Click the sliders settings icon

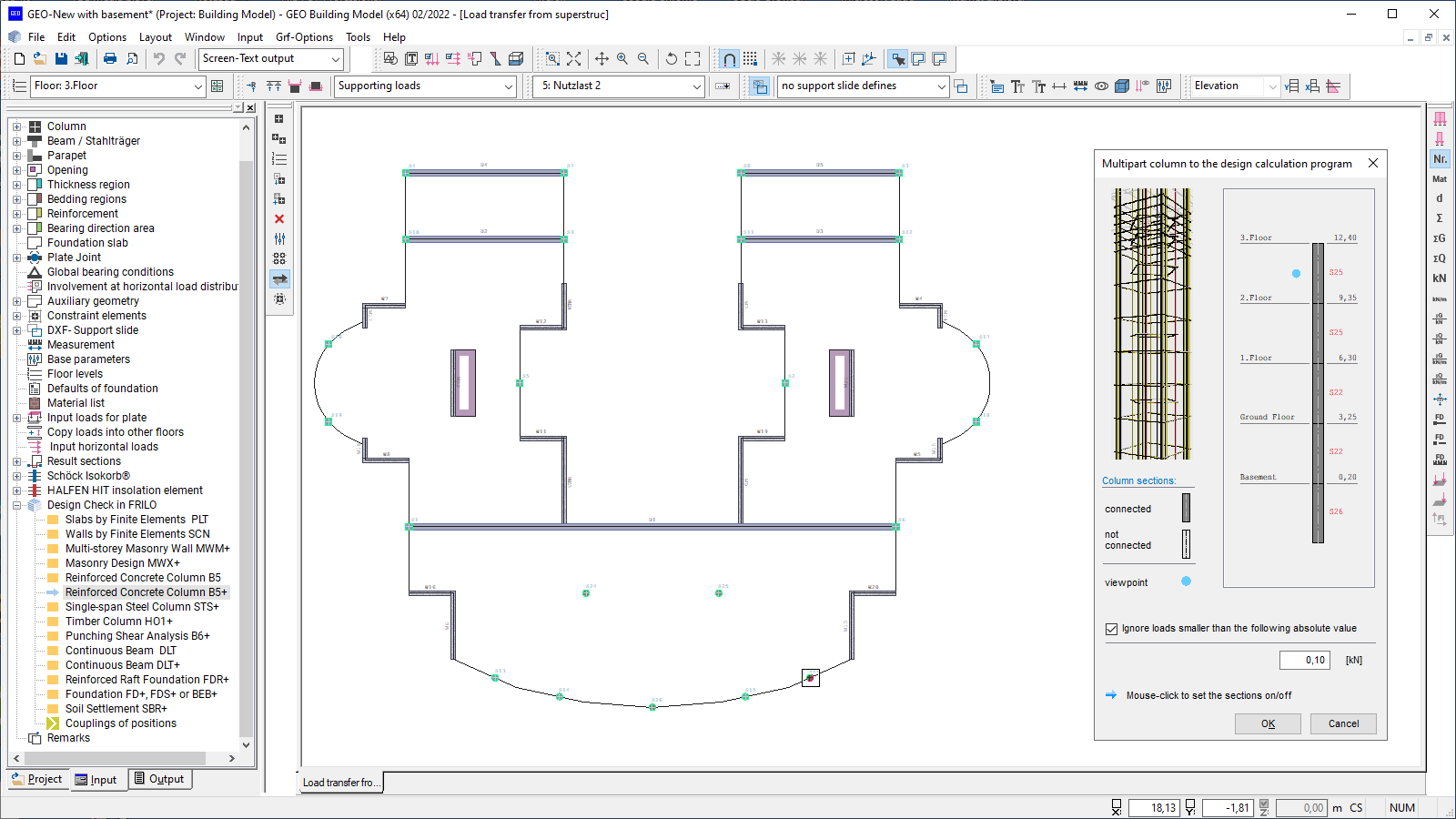pos(279,238)
